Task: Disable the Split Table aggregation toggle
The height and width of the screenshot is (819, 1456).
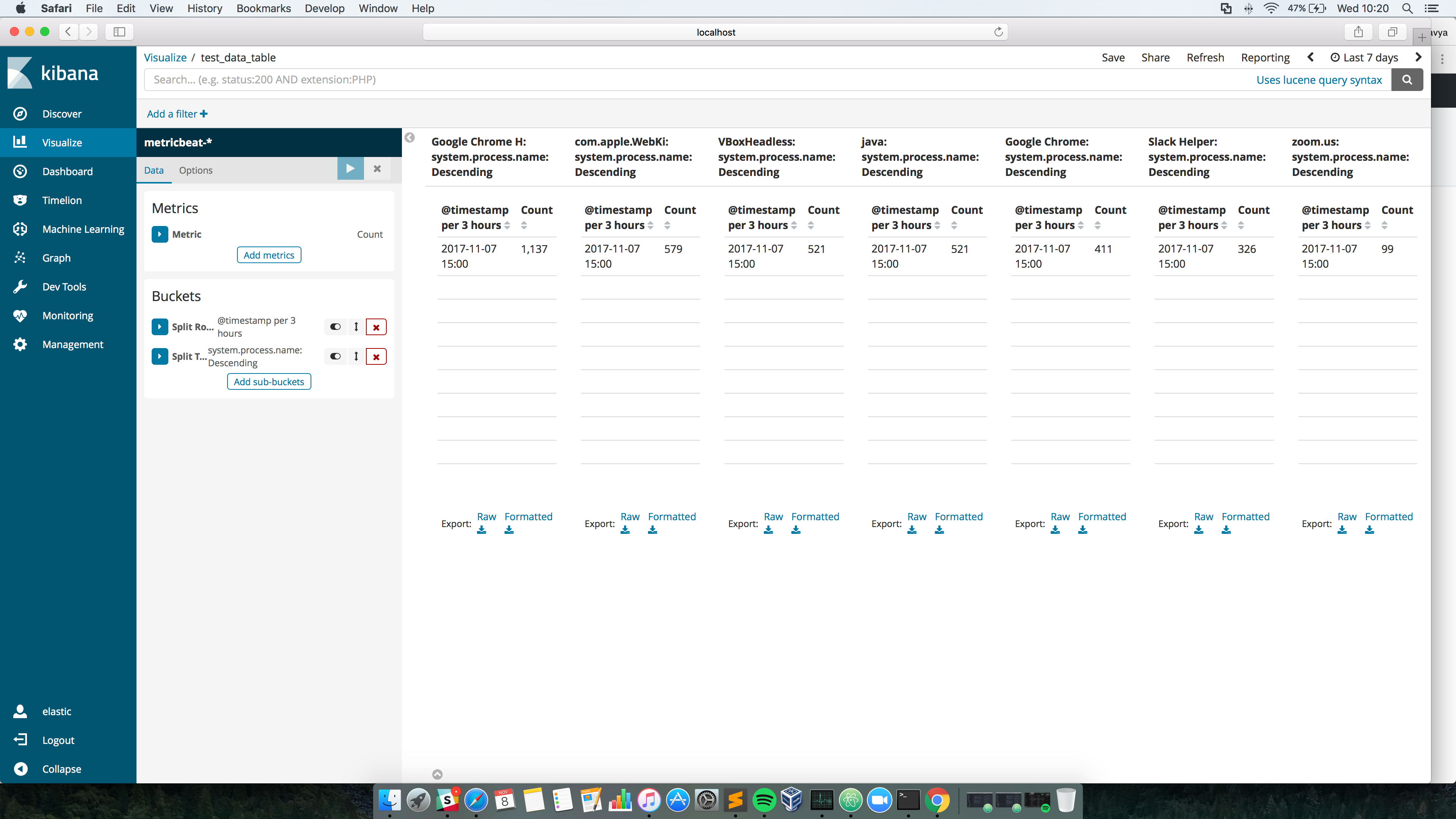Action: tap(335, 356)
